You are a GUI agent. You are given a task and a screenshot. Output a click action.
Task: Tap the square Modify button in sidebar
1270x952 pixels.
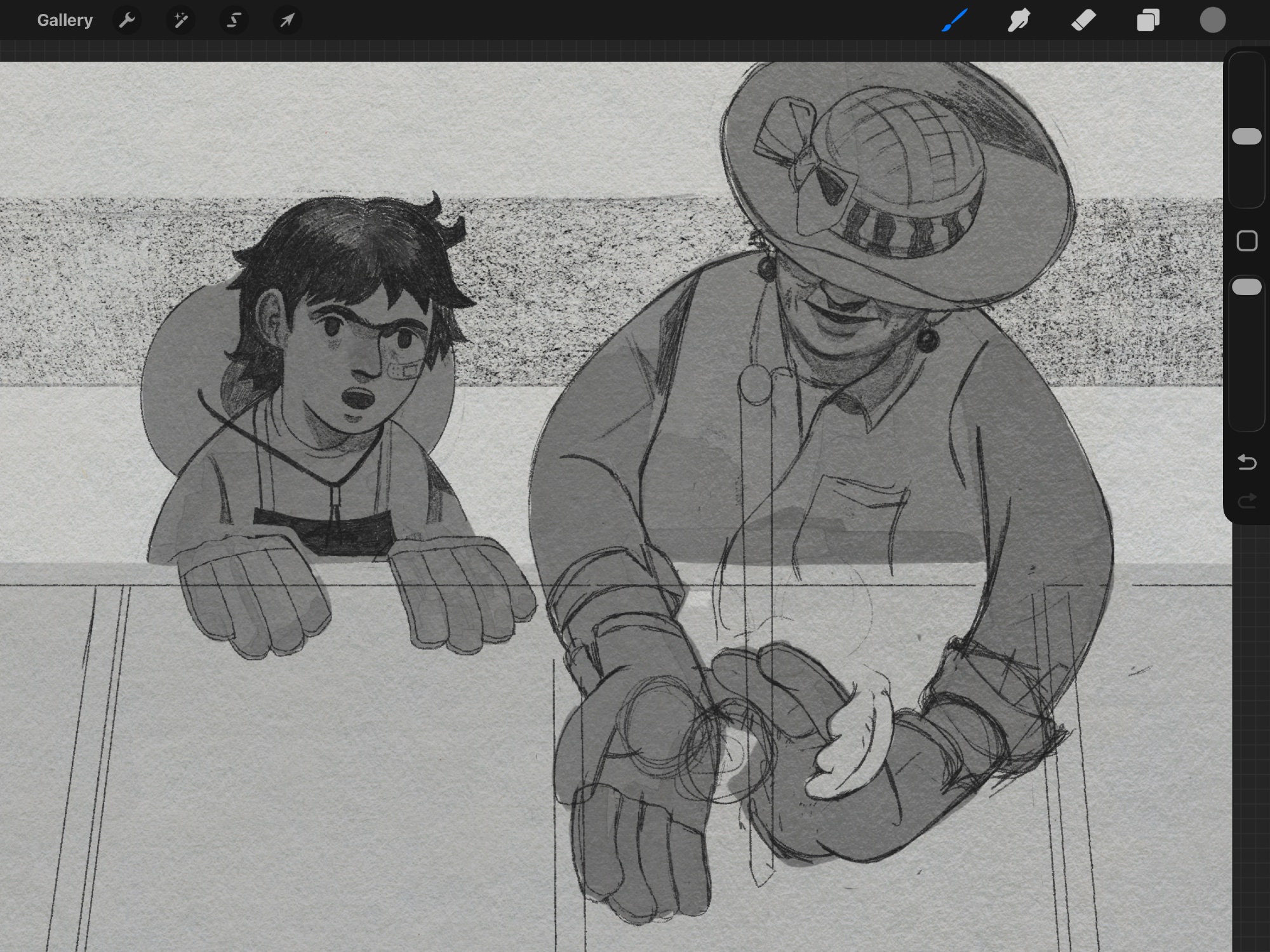click(1247, 241)
